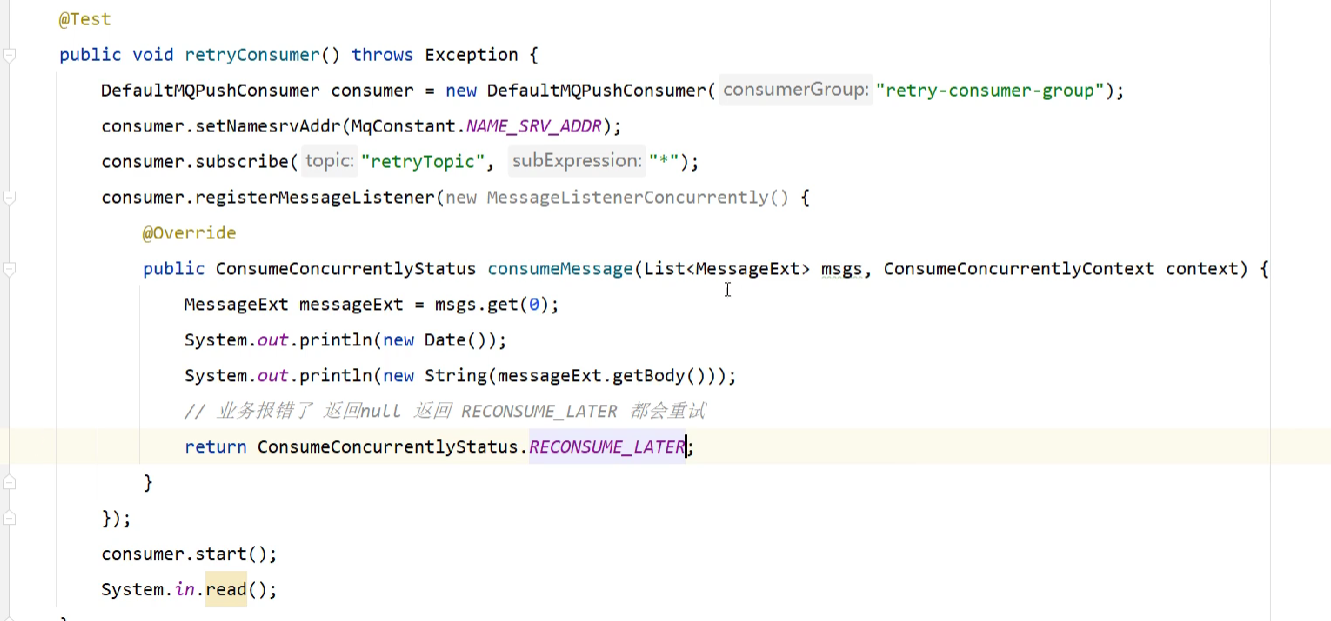The height and width of the screenshot is (621, 1331).
Task: Click the highlighted 'read' in System.in.read()
Action: (226, 590)
